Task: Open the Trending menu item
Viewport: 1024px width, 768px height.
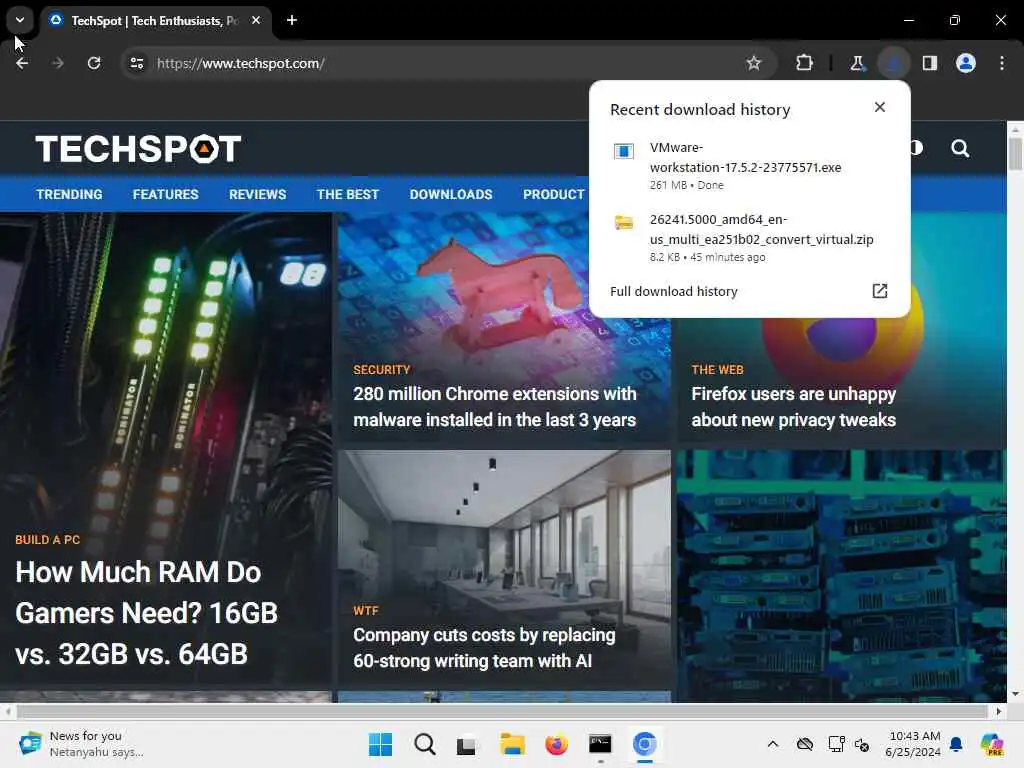Action: click(69, 195)
